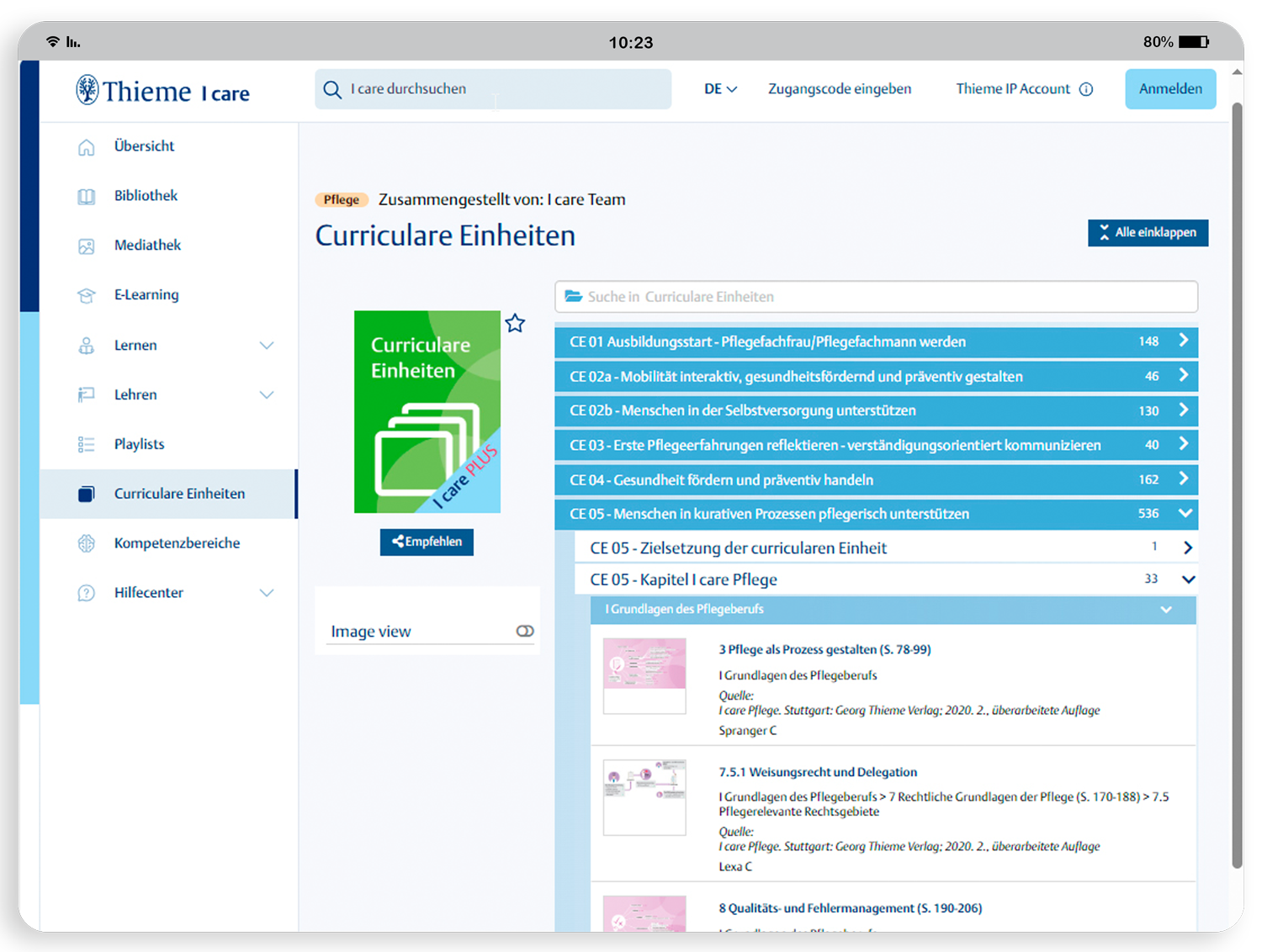Click the Lehren teacher icon

(87, 395)
